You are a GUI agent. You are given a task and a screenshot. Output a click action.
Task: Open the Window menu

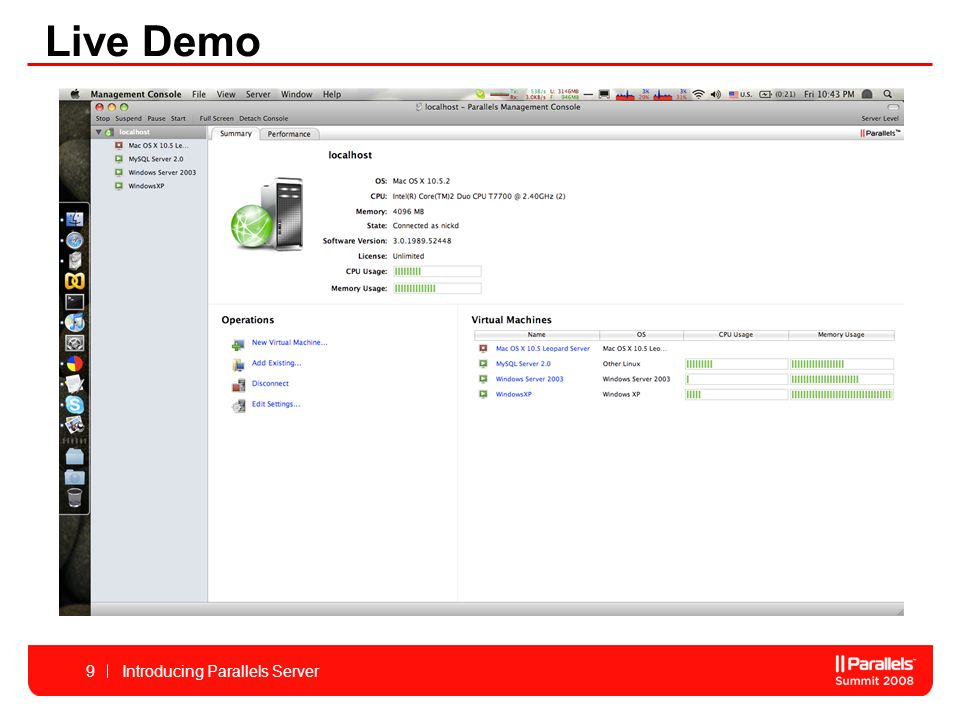coord(296,94)
